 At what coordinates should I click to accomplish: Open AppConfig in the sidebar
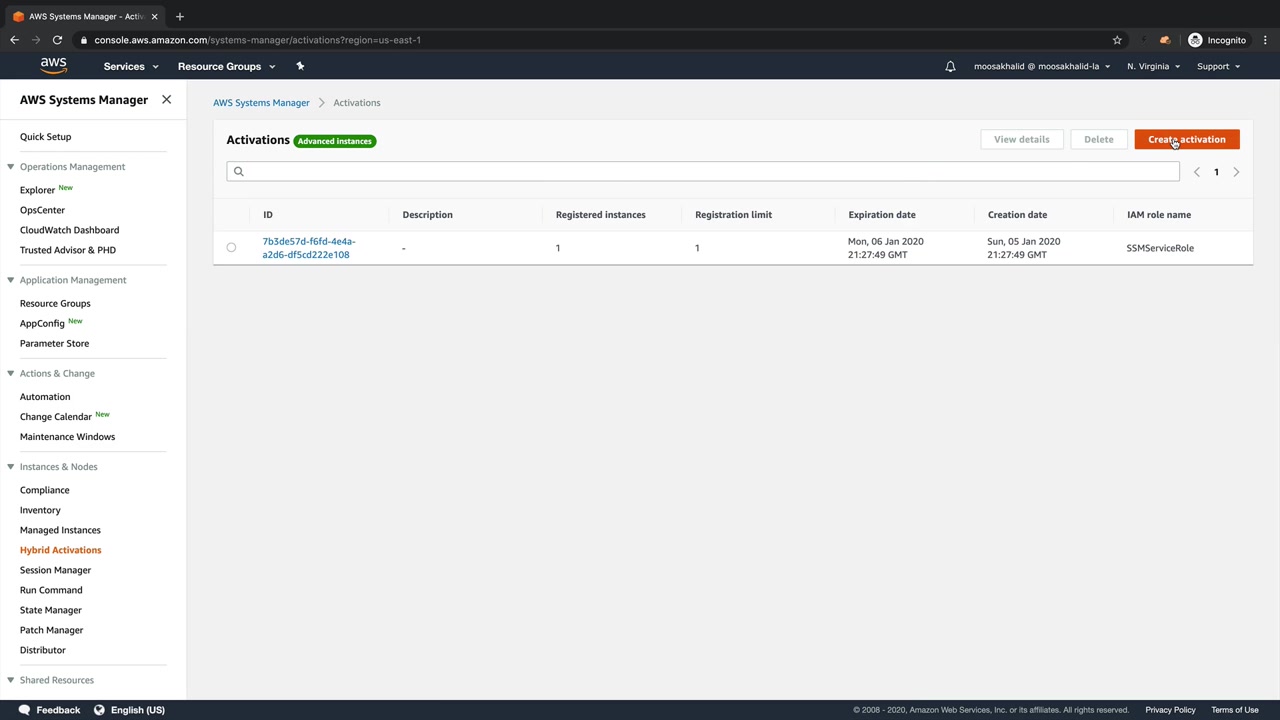pyautogui.click(x=42, y=323)
